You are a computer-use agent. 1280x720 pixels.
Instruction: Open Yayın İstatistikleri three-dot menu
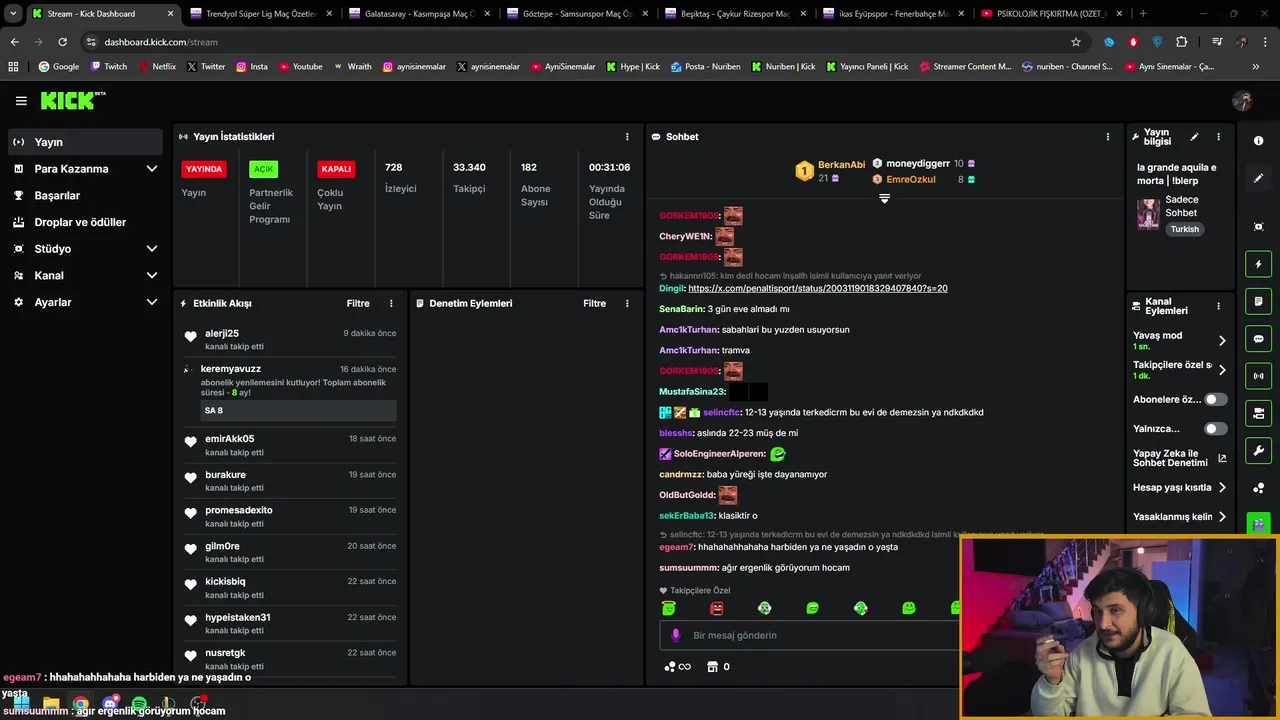[627, 137]
